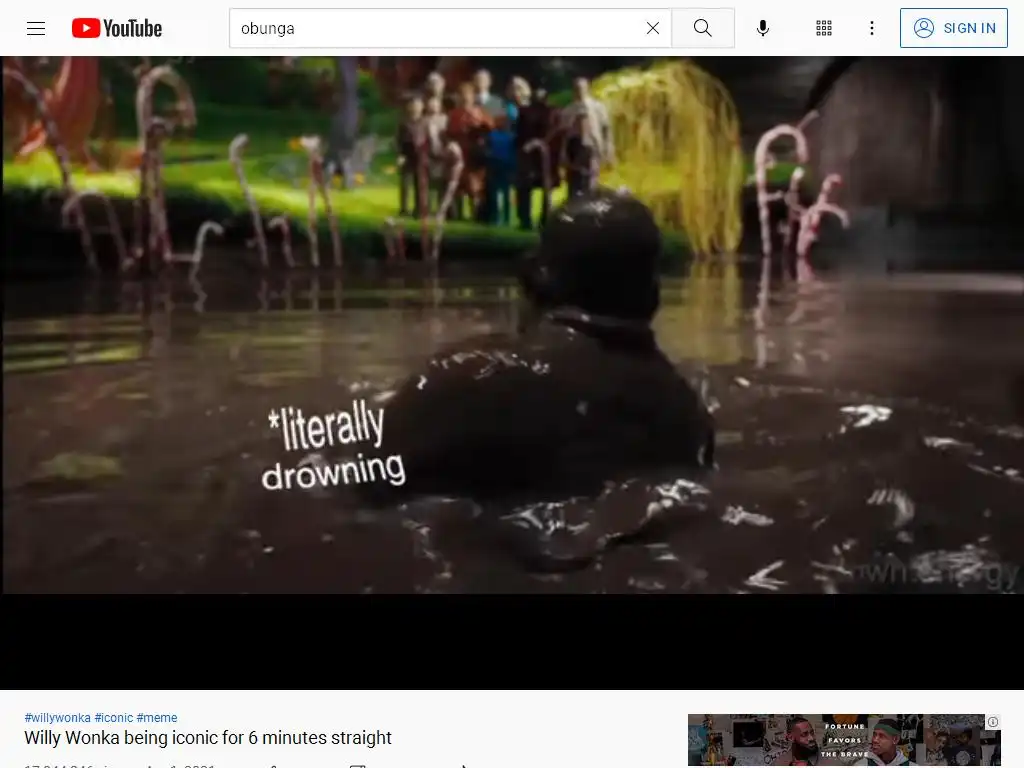The width and height of the screenshot is (1024, 768).
Task: Submit search with magnifier button
Action: (703, 28)
